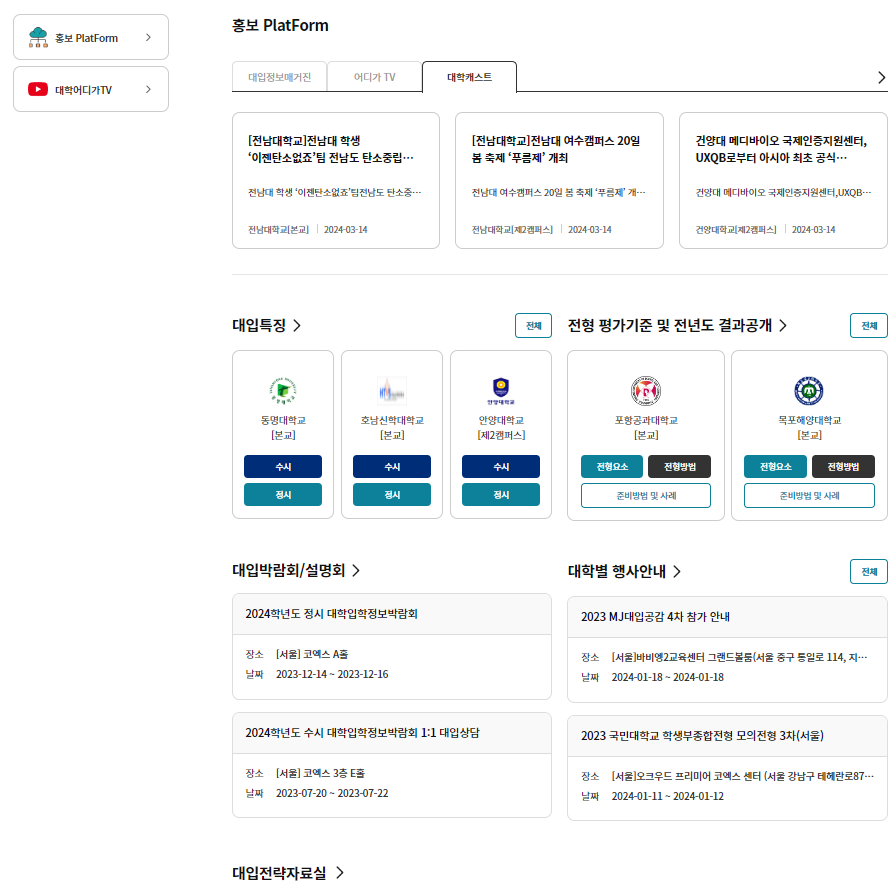Image resolution: width=891 pixels, height=886 pixels.
Task: Open 건양대 메디바이오 국제인증지원센터 card
Action: click(783, 180)
